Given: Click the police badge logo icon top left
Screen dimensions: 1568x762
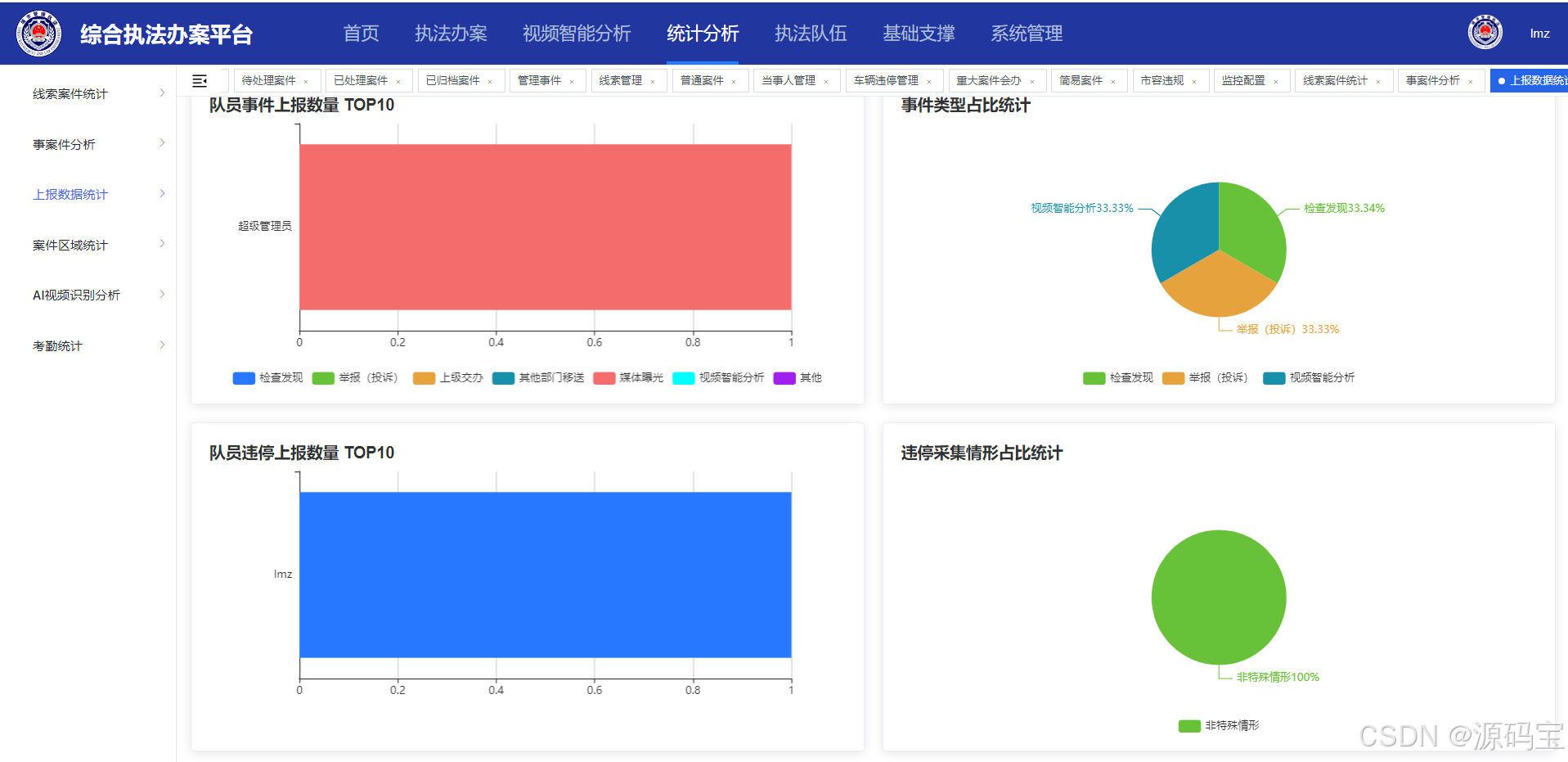Looking at the screenshot, I should (x=38, y=33).
